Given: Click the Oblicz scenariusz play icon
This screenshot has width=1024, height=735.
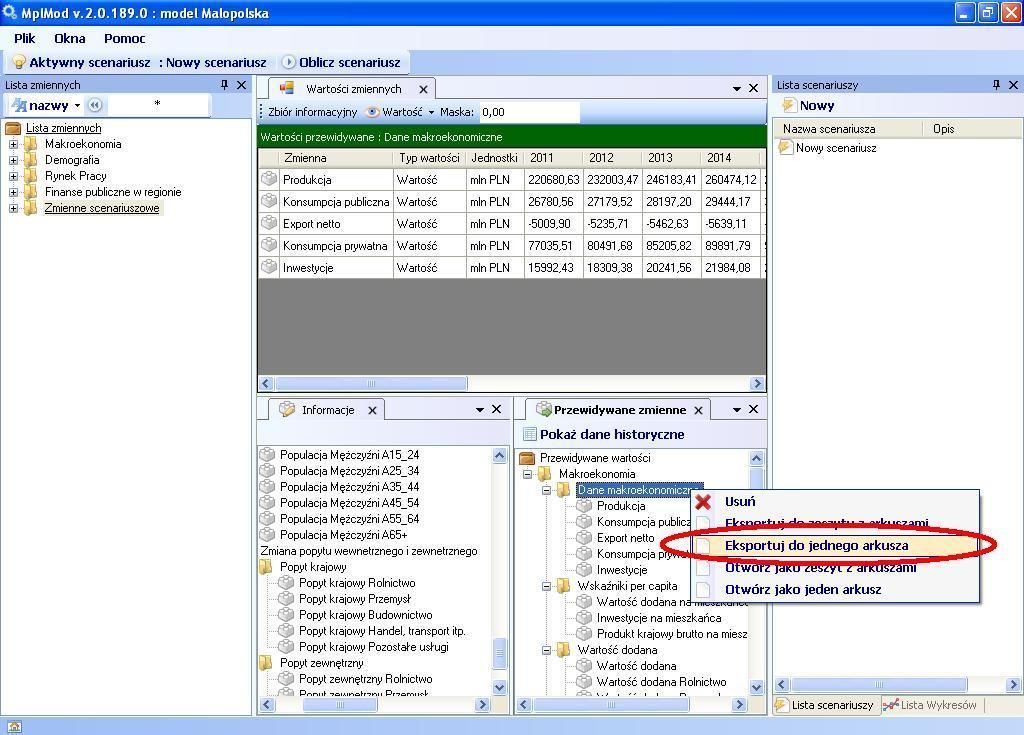Looking at the screenshot, I should (289, 62).
